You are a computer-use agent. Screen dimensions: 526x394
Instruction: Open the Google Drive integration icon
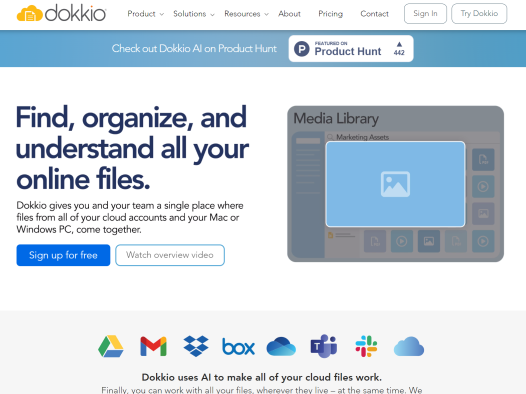[x=111, y=346]
